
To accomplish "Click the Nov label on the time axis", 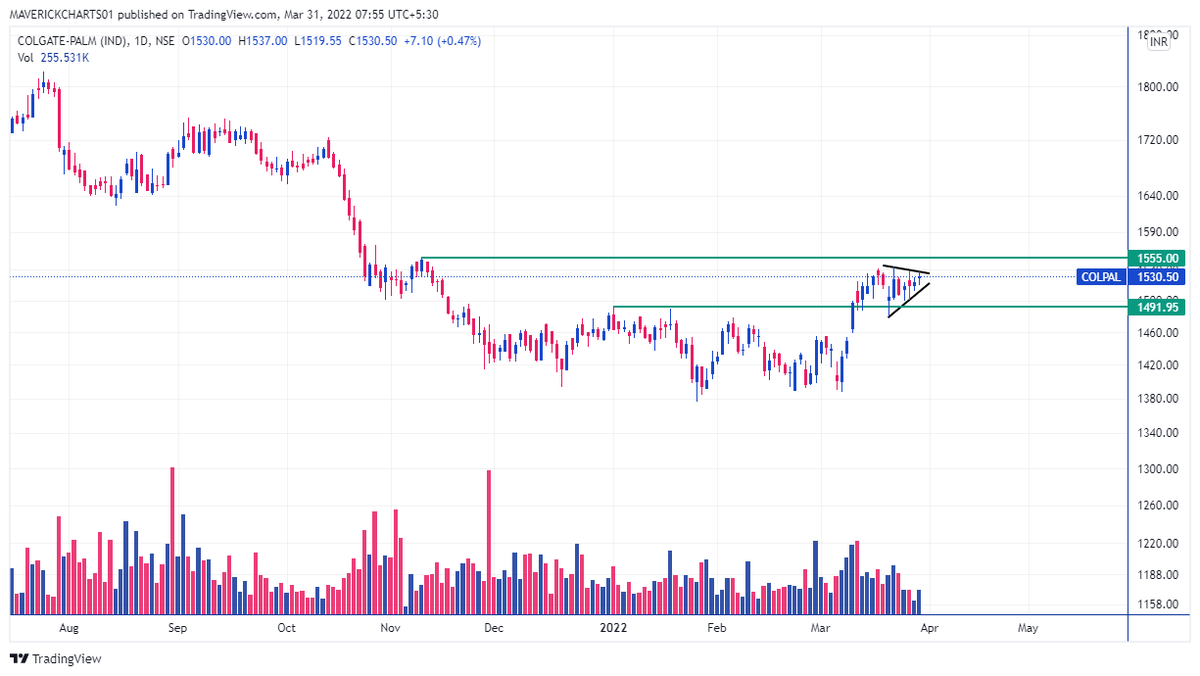I will (x=391, y=629).
